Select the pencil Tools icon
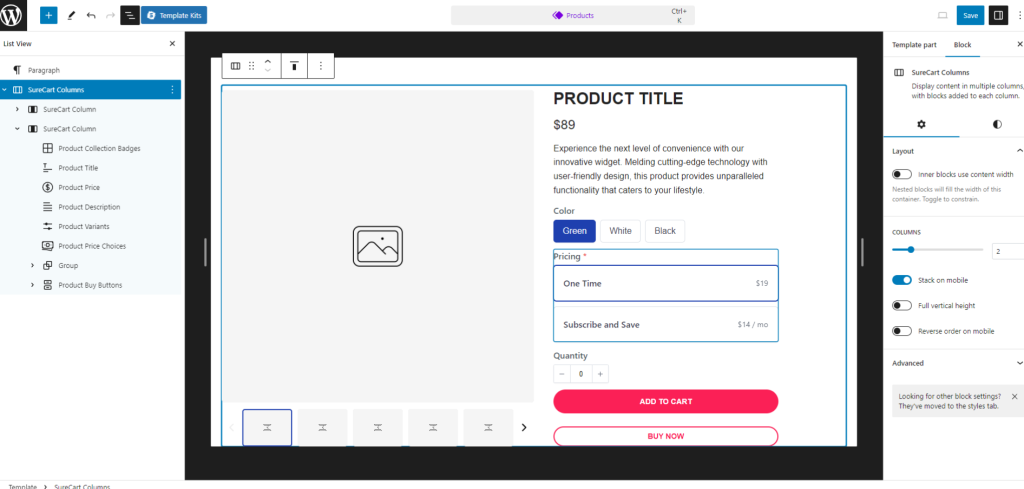 [71, 15]
